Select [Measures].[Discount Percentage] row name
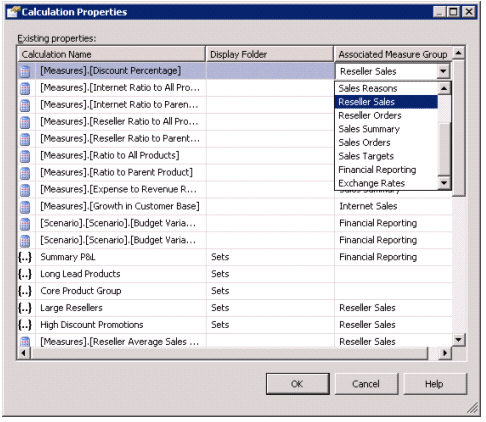This screenshot has width=486, height=422. [x=110, y=71]
